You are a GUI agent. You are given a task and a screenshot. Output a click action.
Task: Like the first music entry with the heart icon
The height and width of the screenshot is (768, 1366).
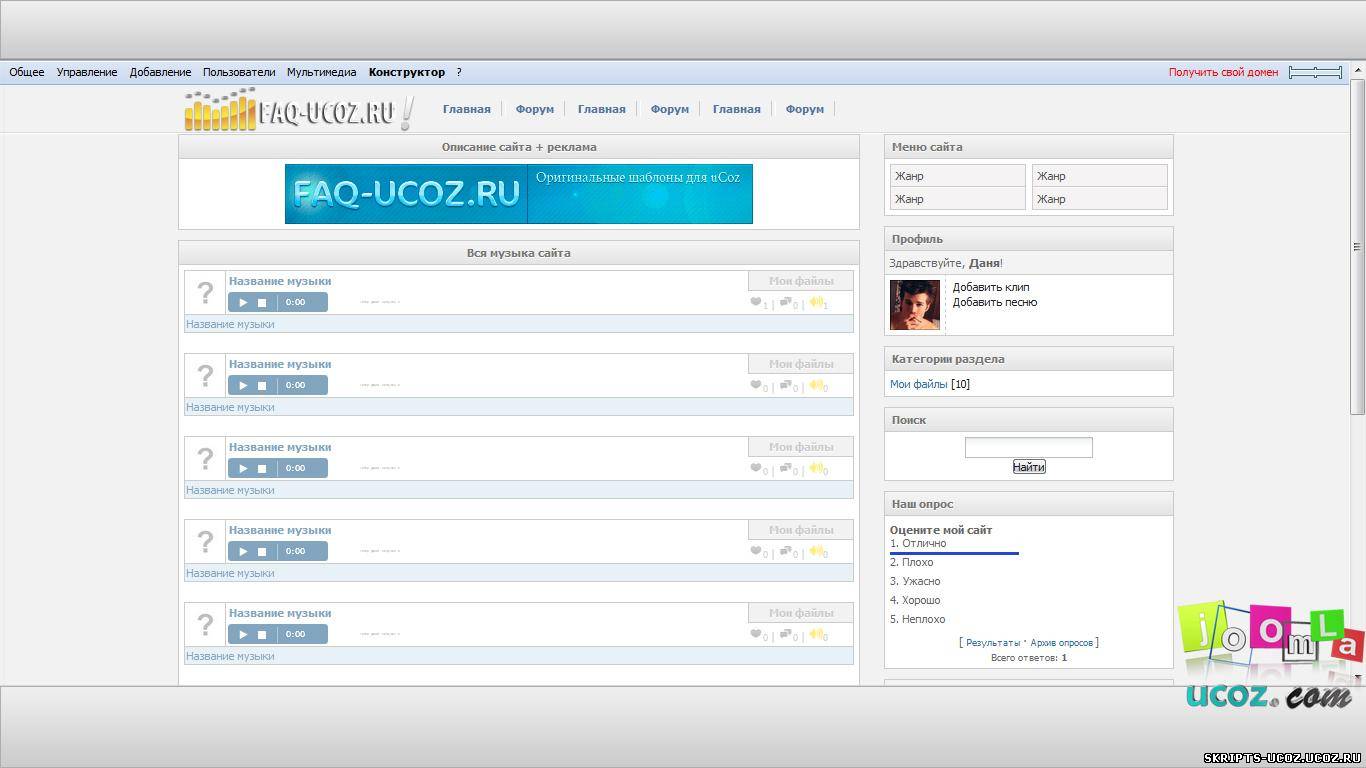click(756, 302)
